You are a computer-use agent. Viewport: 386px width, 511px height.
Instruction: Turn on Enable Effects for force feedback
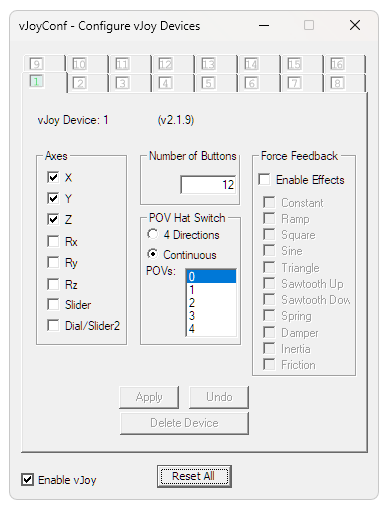pyautogui.click(x=264, y=179)
